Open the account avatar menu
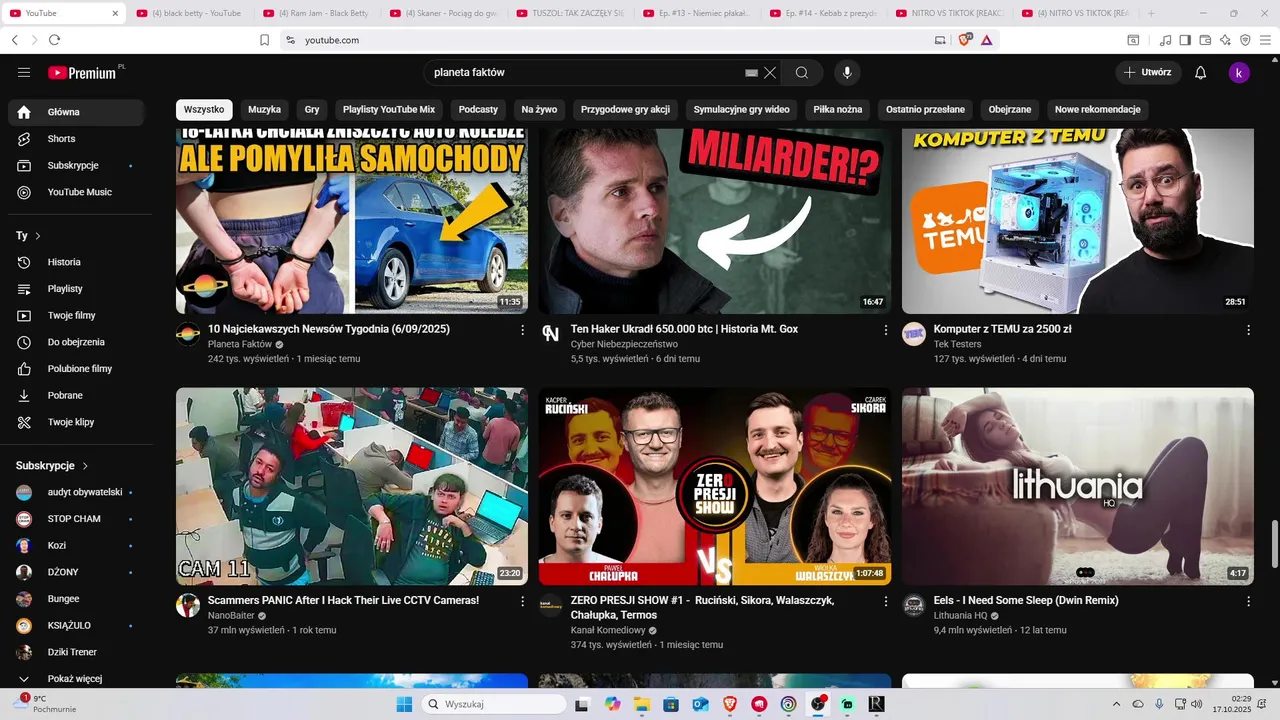The height and width of the screenshot is (720, 1280). pyautogui.click(x=1239, y=72)
